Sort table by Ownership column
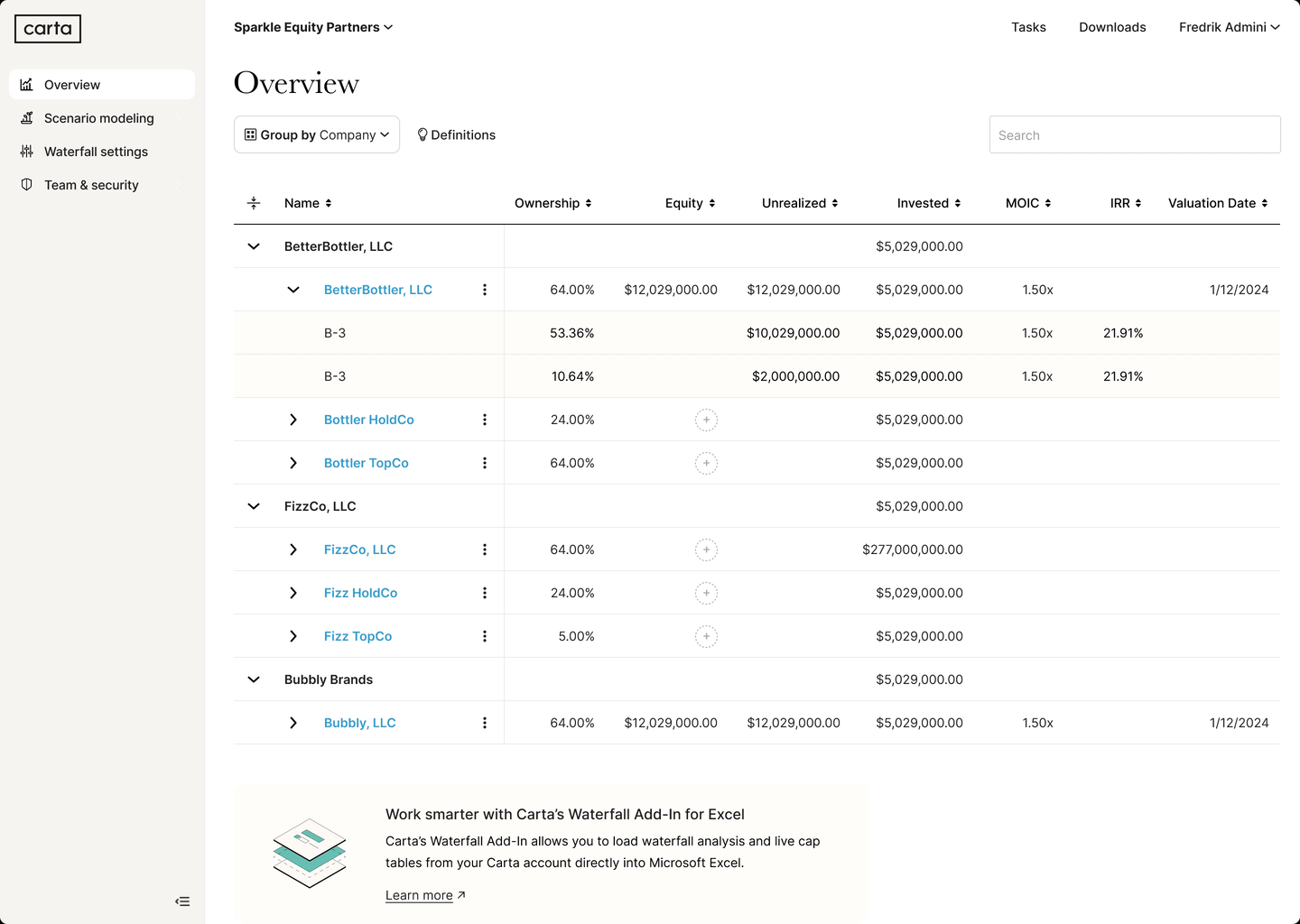The image size is (1300, 924). pos(553,203)
